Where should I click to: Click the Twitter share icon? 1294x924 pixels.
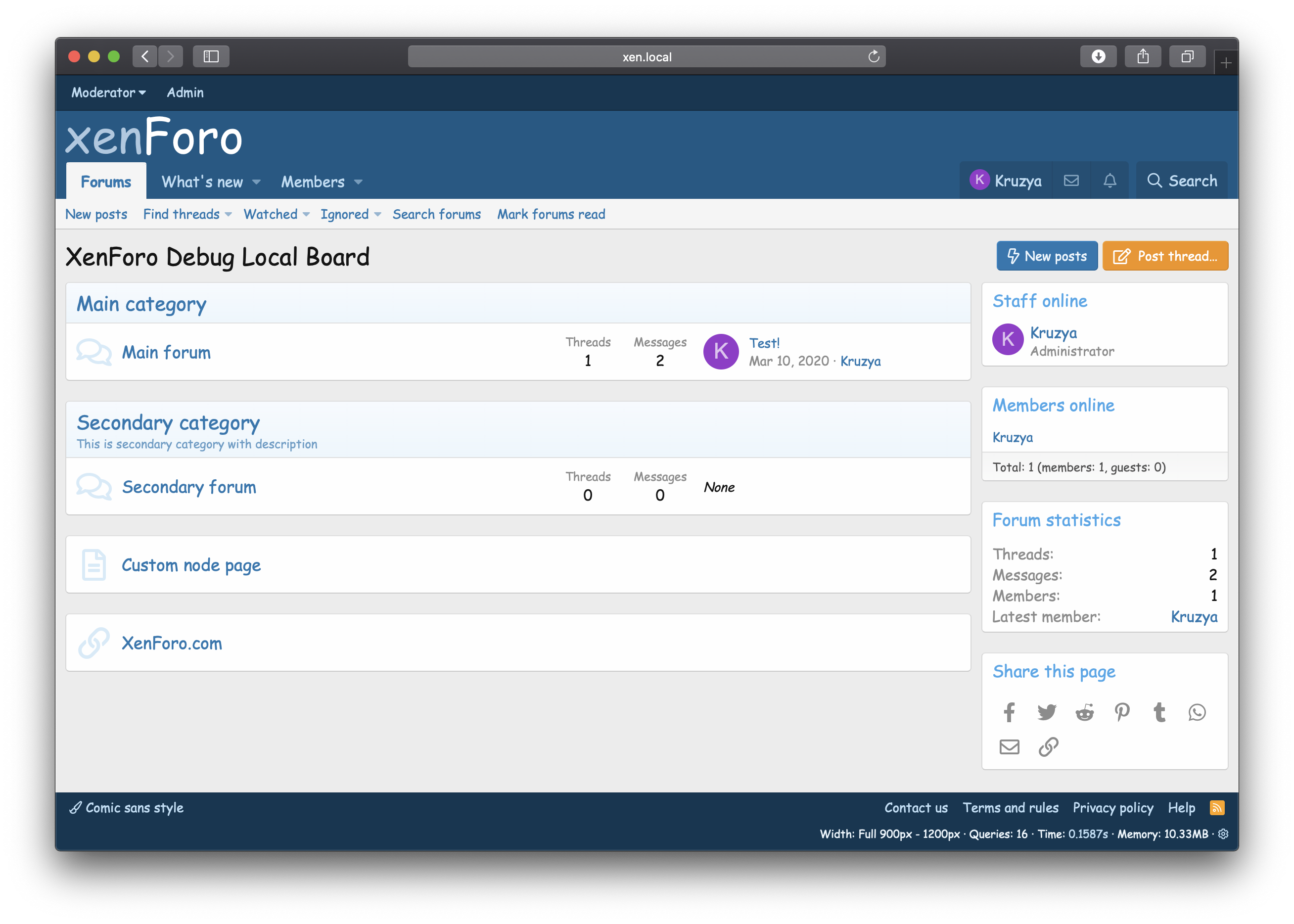click(x=1047, y=712)
